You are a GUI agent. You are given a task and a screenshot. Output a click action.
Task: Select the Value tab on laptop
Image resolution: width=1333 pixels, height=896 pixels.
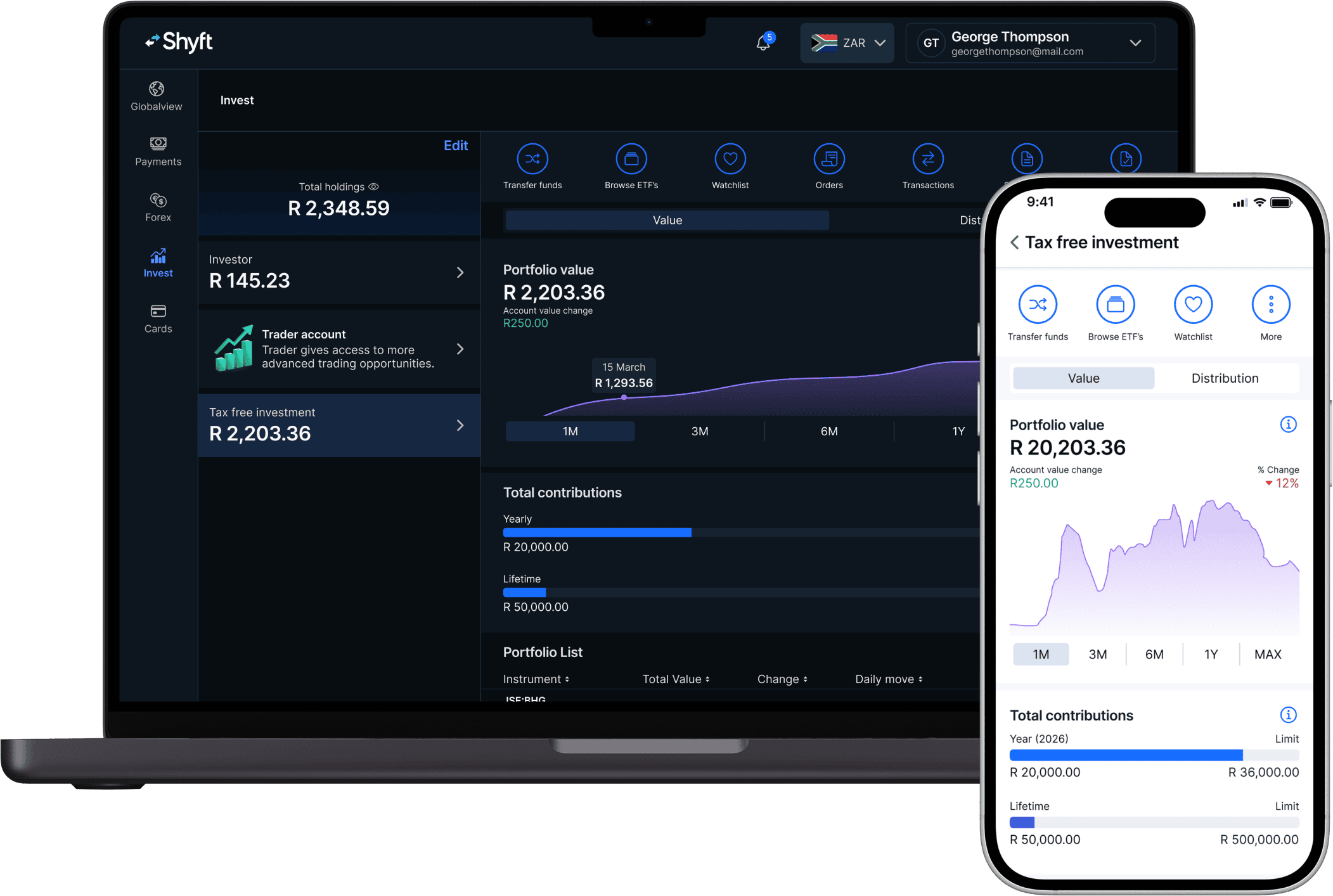coord(667,221)
